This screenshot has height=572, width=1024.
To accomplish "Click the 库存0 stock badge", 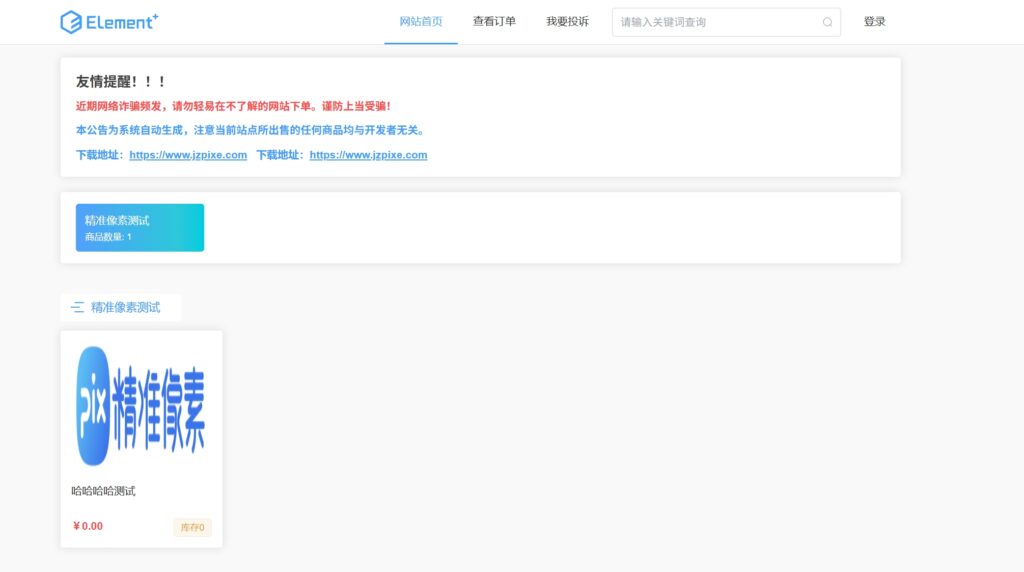I will tap(193, 528).
